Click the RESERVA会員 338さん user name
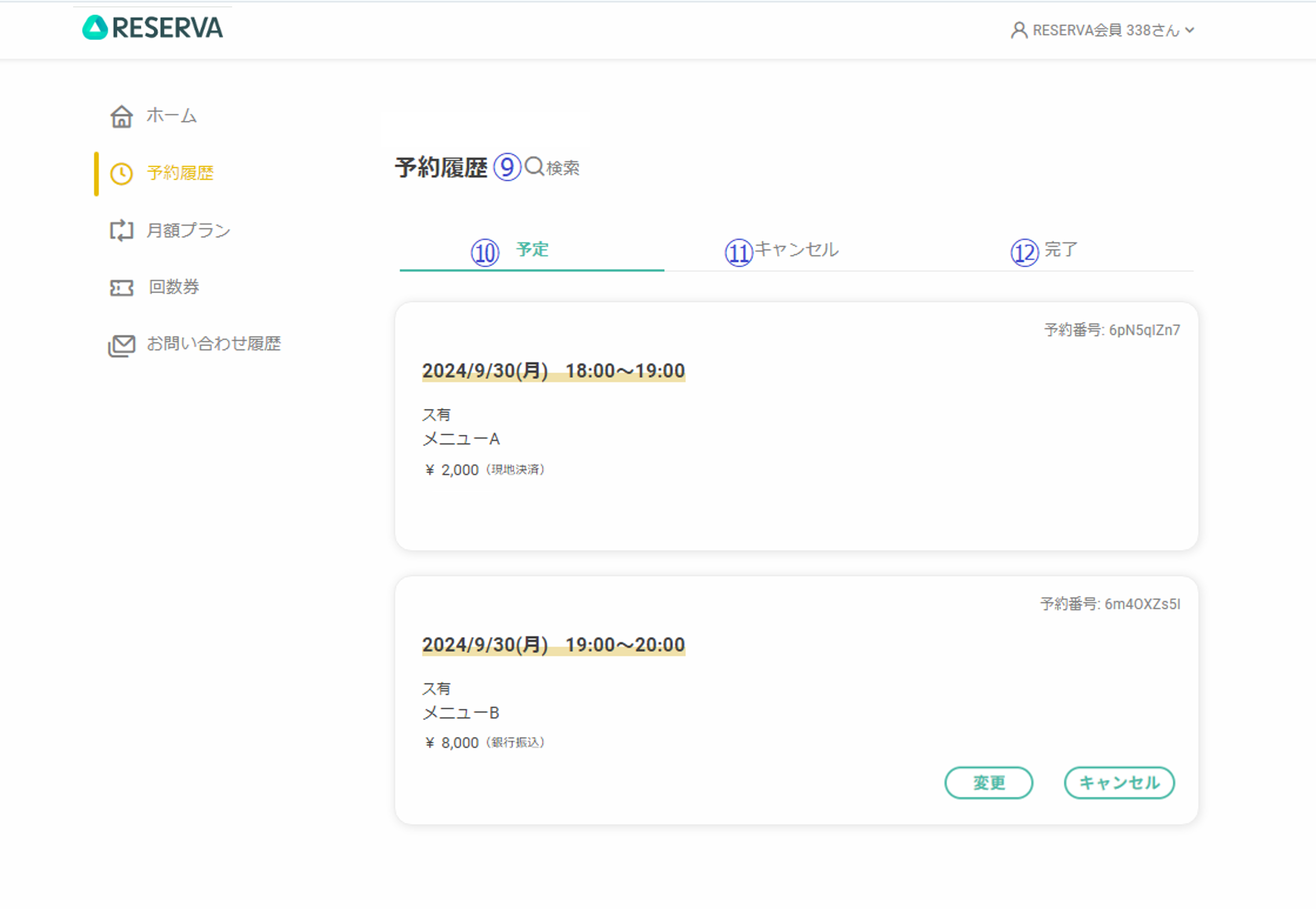 1106,30
